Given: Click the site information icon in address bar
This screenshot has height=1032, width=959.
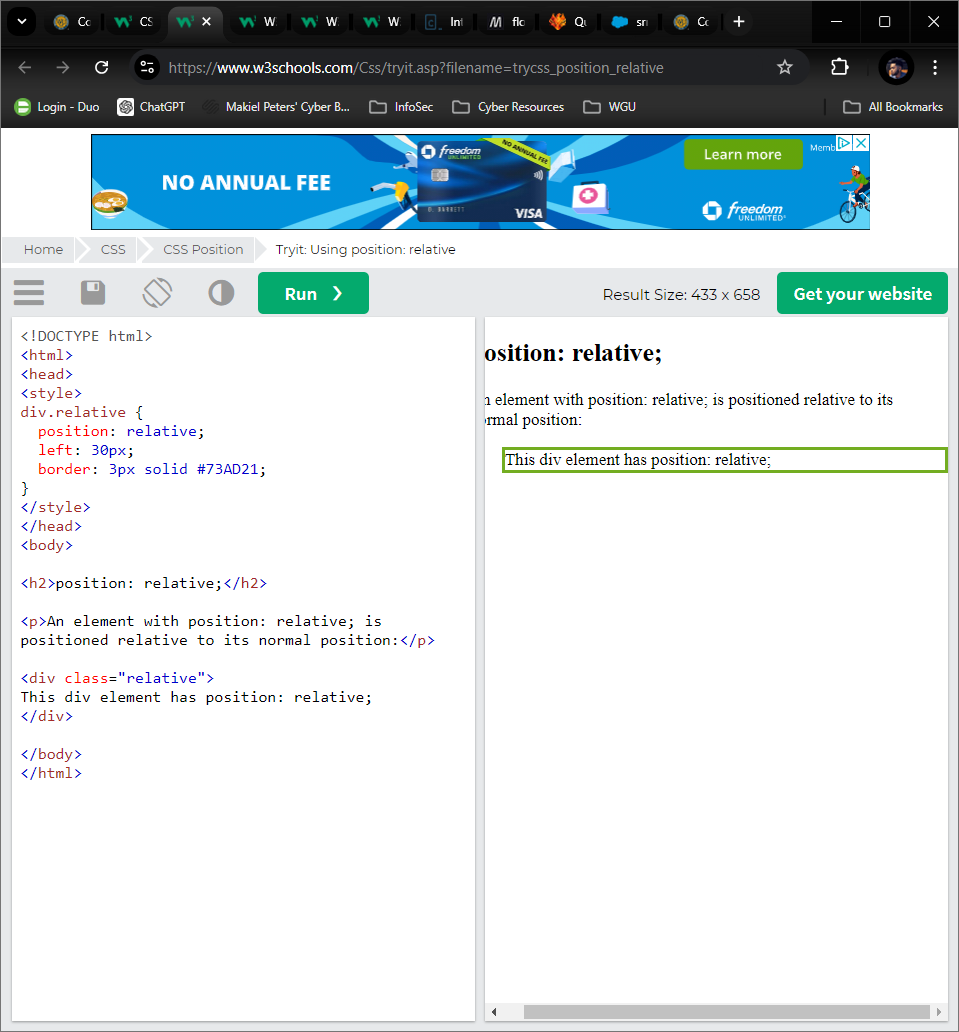Looking at the screenshot, I should [147, 67].
